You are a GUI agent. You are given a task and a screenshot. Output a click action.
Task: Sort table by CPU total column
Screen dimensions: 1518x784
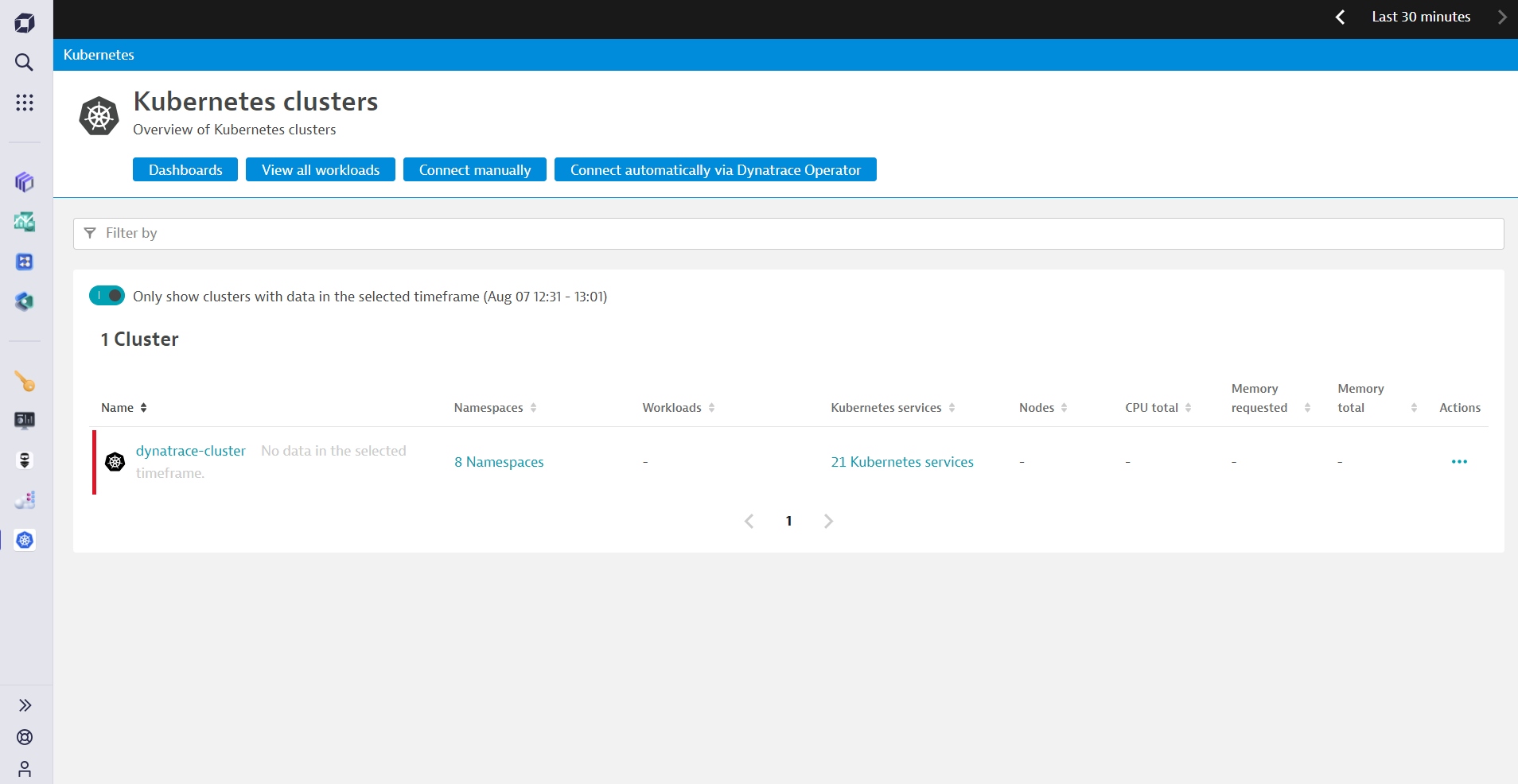(1158, 408)
